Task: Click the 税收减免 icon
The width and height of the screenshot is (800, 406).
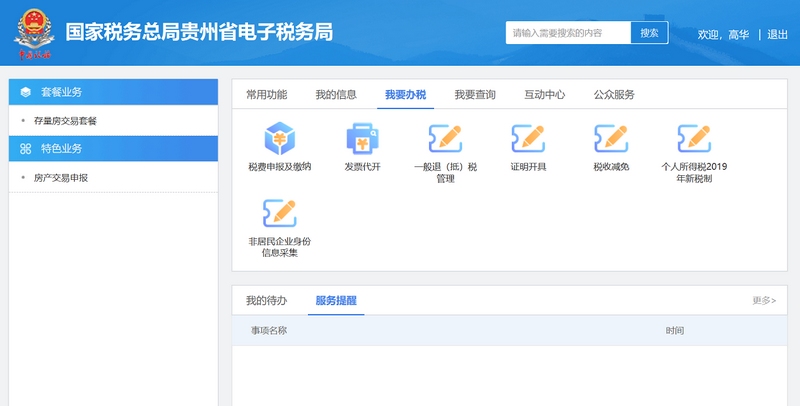Action: [611, 138]
